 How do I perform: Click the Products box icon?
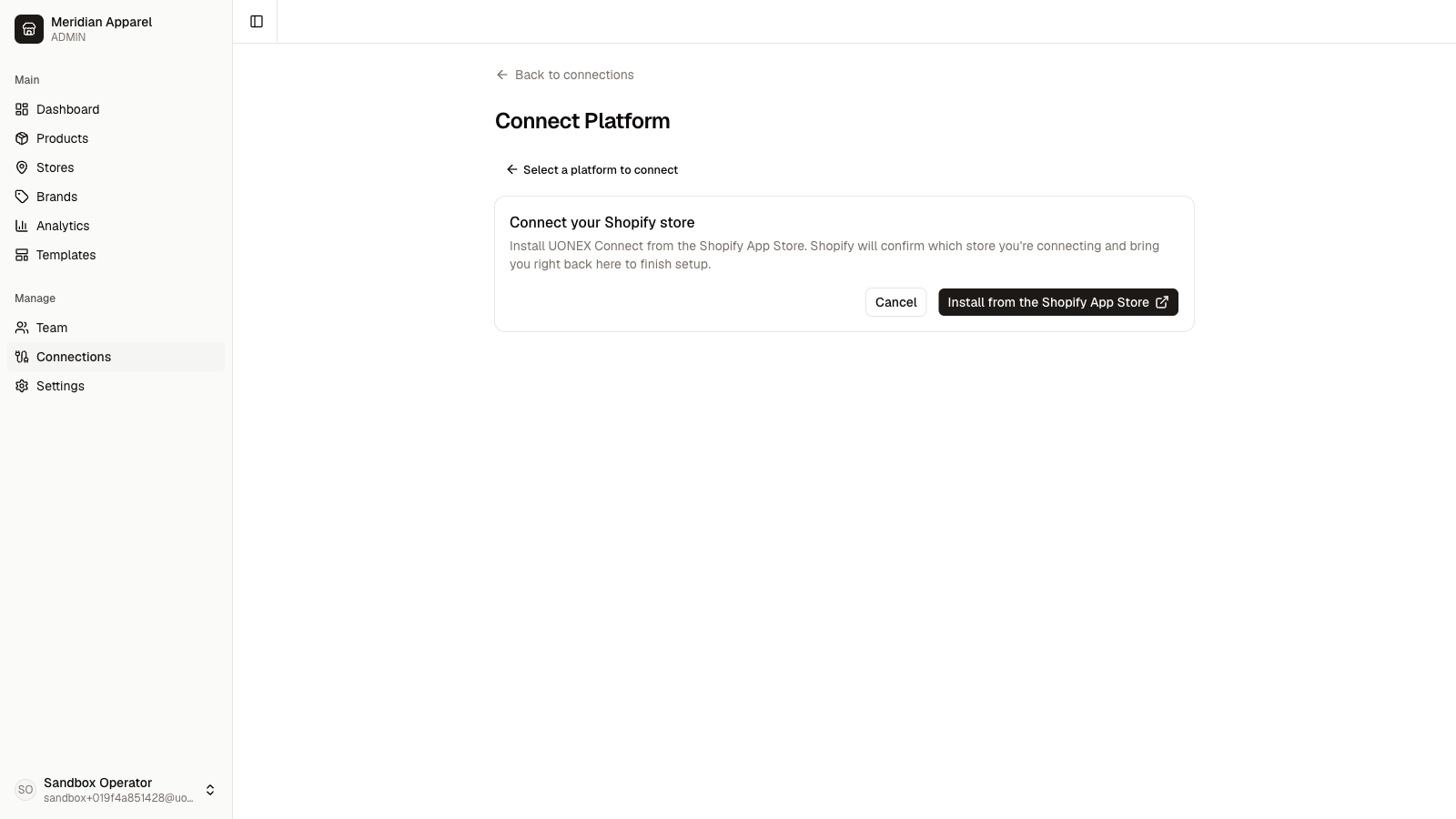point(22,138)
